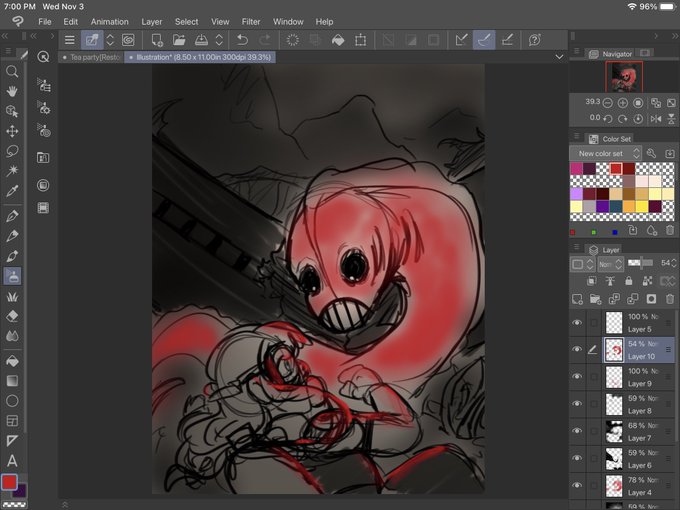Click the Scale/Rotate transform icon
Image resolution: width=680 pixels, height=510 pixels.
click(x=360, y=40)
